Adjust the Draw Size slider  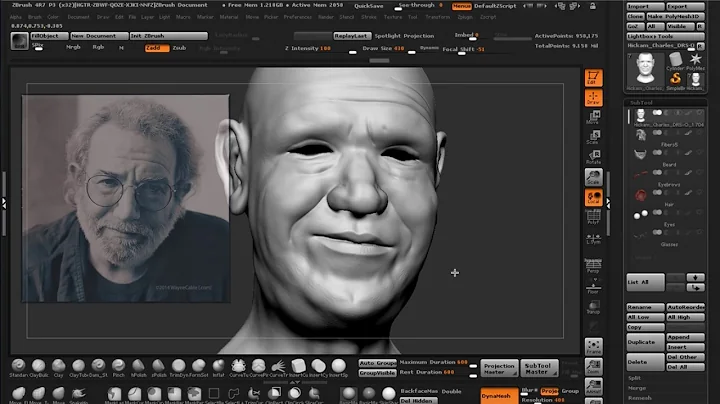point(388,50)
